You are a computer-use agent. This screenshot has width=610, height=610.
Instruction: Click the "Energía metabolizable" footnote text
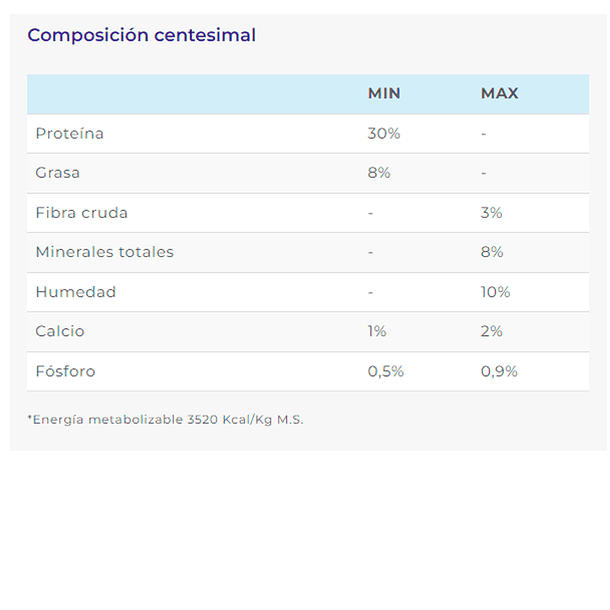[165, 420]
